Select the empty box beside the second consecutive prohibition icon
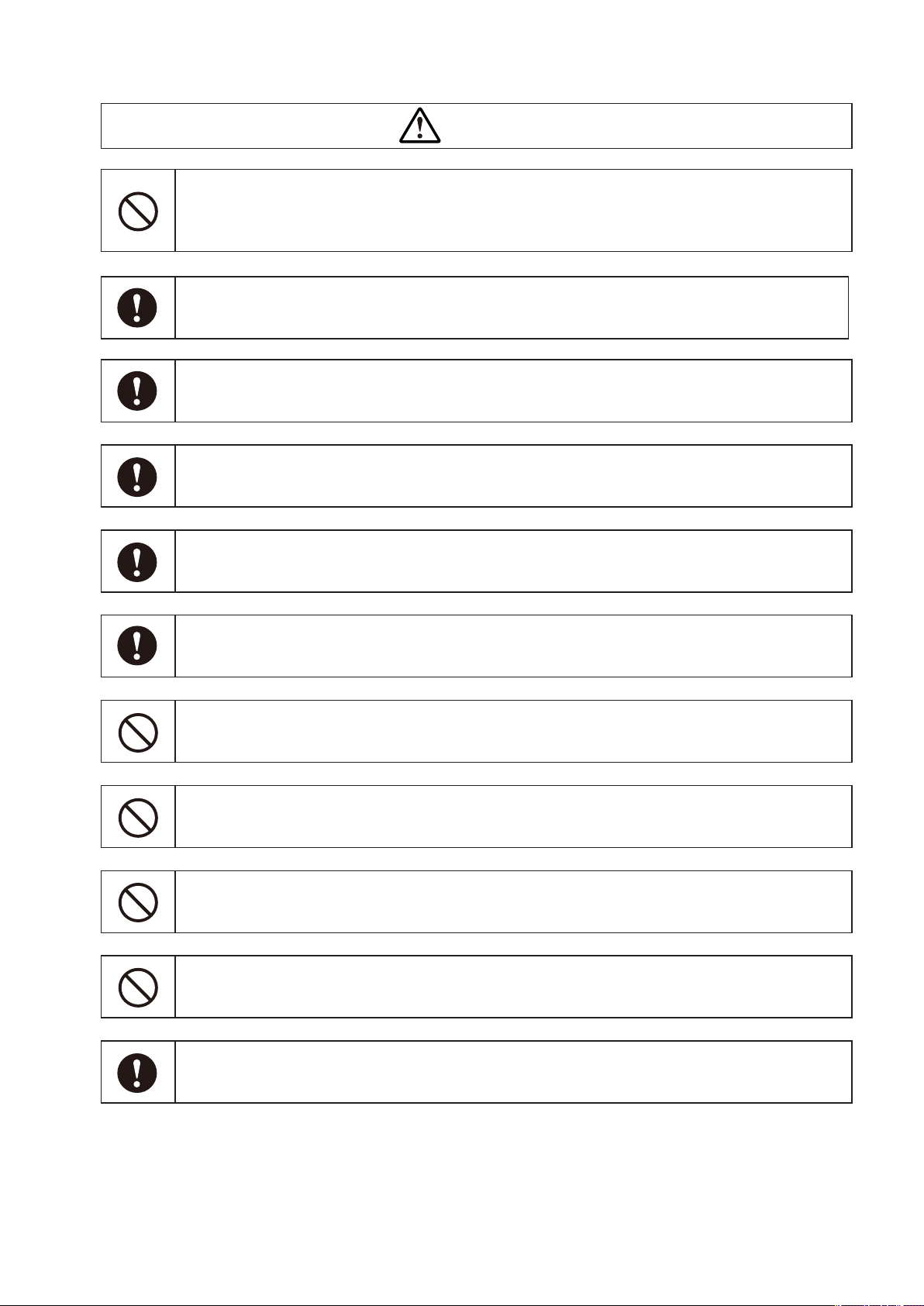 [514, 816]
